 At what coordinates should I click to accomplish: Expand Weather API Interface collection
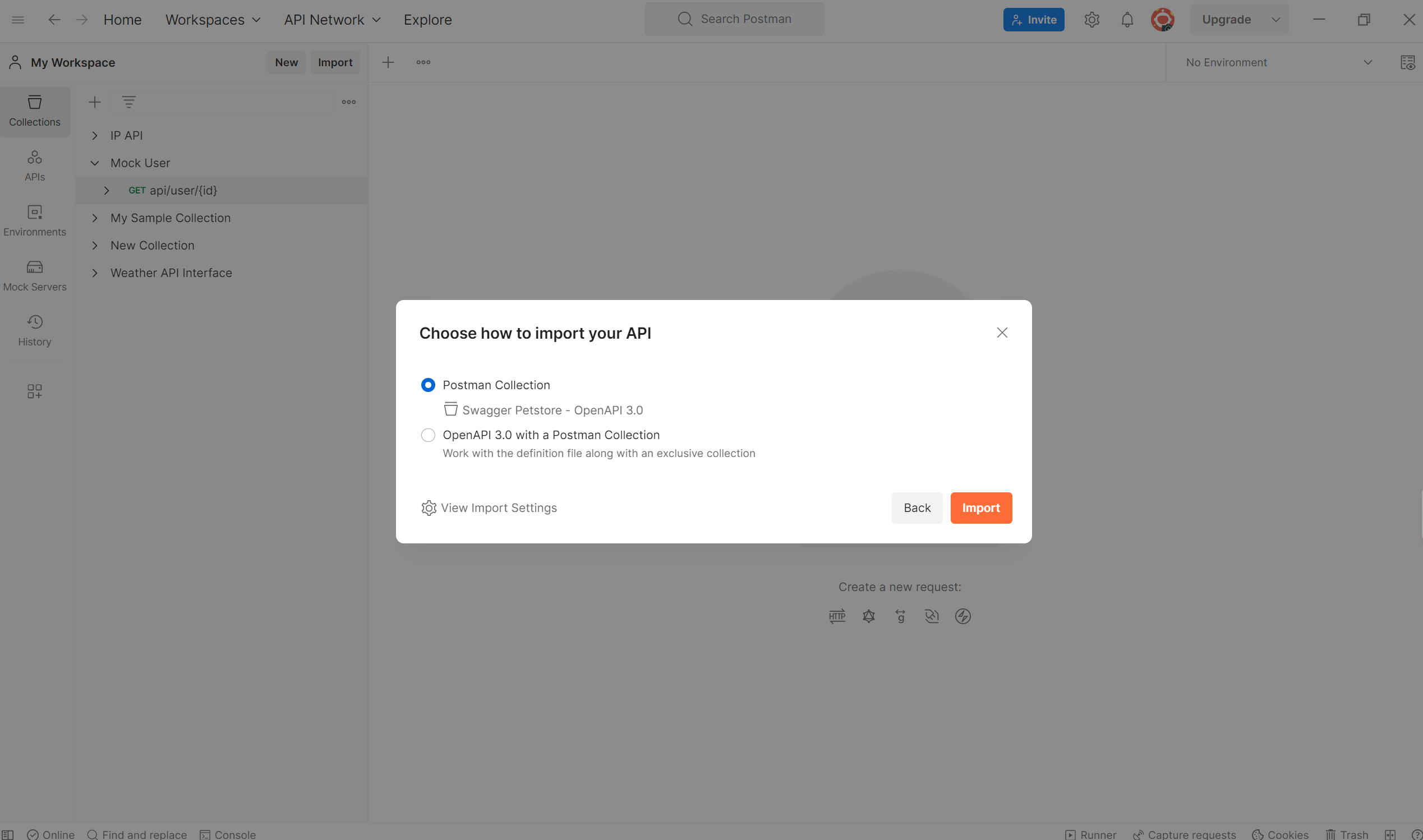tap(93, 273)
